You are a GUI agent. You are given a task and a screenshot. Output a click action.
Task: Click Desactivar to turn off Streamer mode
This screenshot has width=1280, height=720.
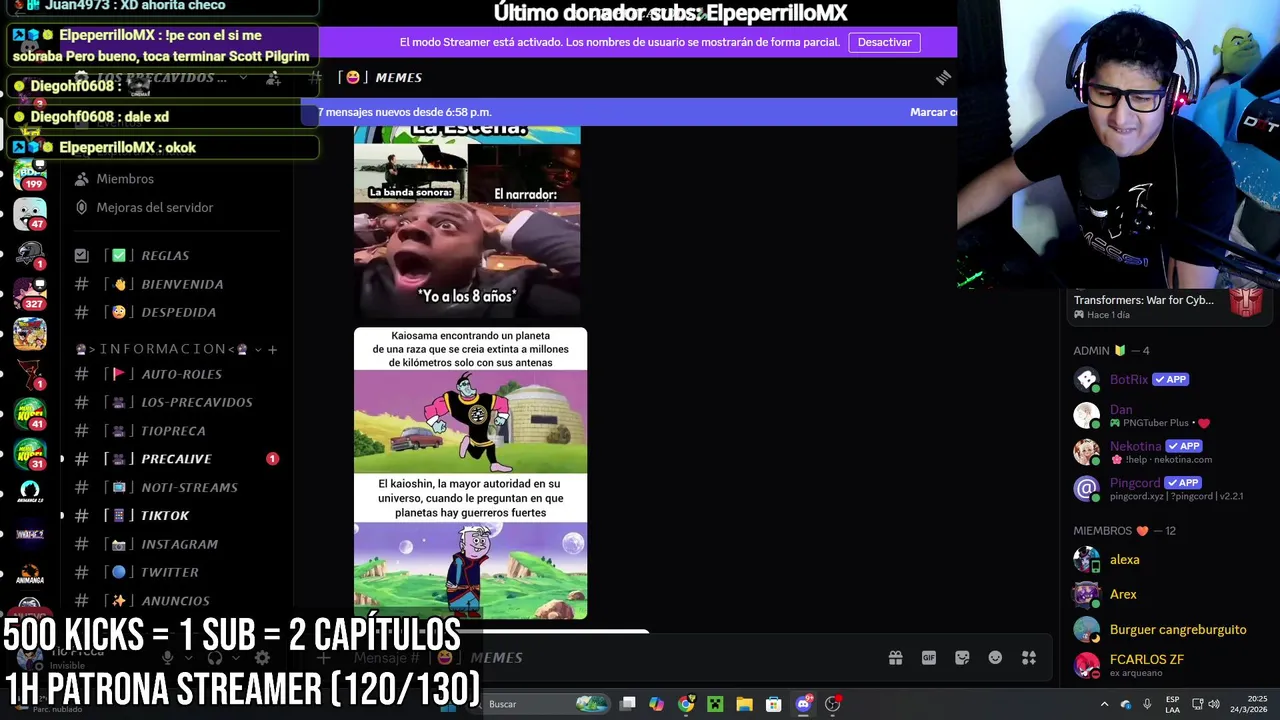click(884, 42)
